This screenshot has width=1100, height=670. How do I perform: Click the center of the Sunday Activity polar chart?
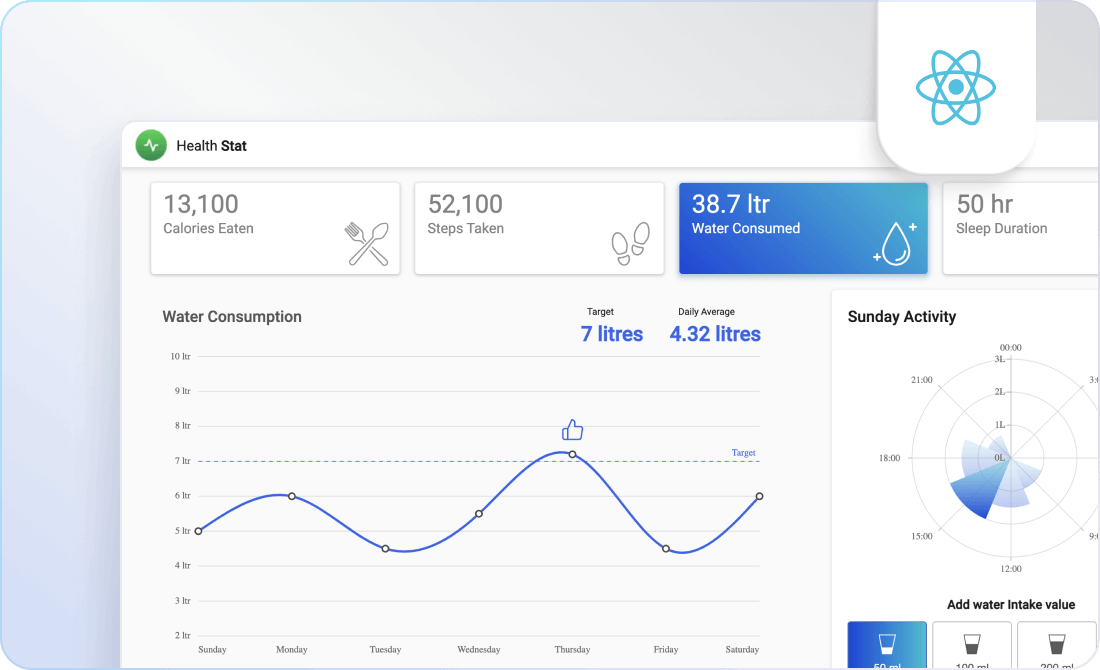click(1010, 458)
